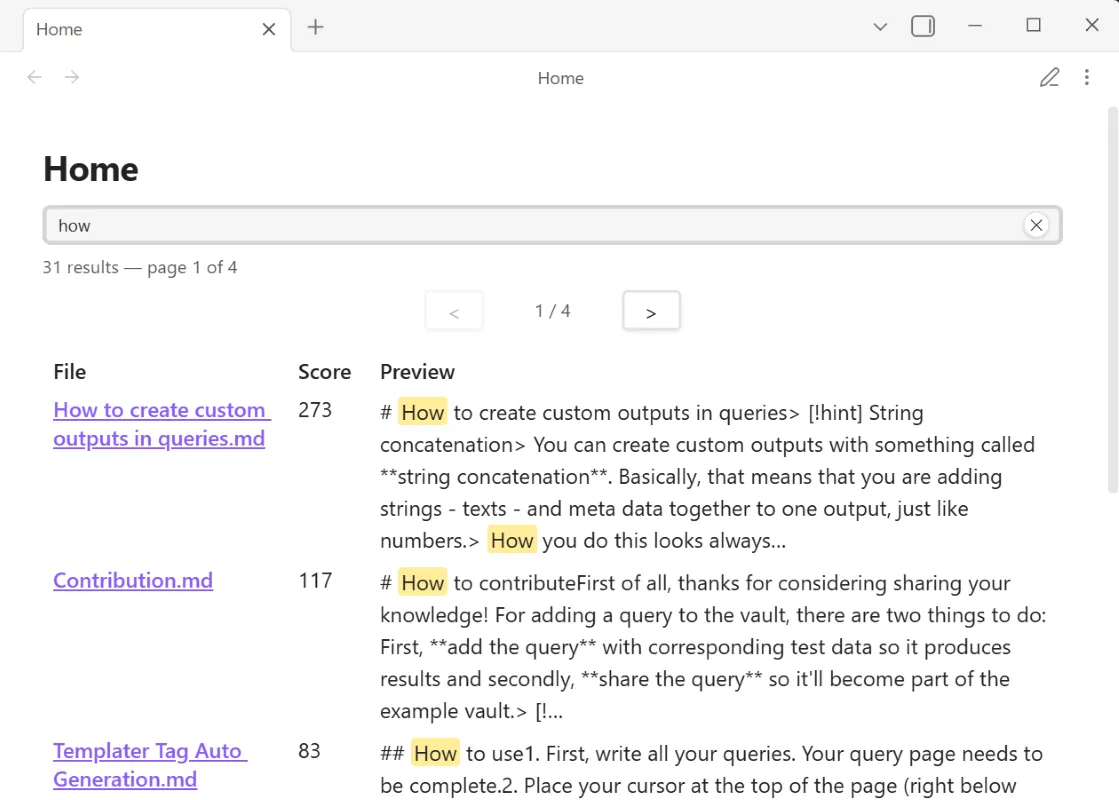
Task: Go to next results page
Action: click(651, 311)
